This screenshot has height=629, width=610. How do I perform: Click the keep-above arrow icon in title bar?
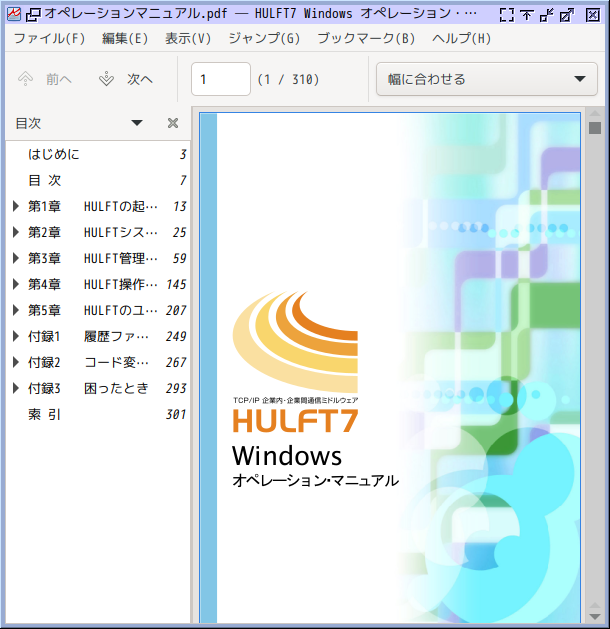527,15
